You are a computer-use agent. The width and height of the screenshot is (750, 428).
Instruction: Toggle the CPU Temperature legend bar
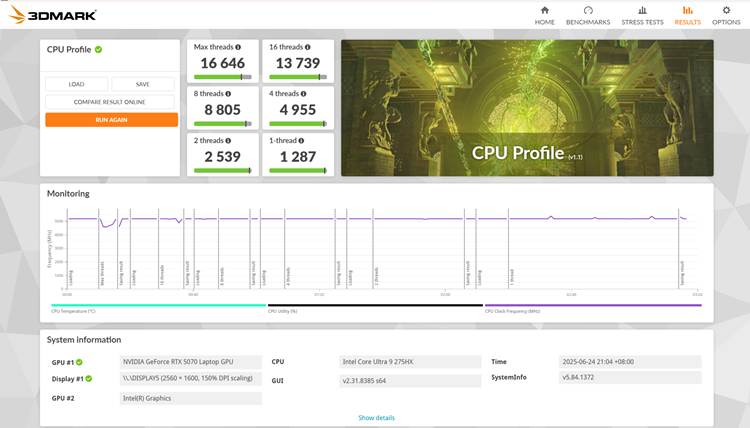click(158, 305)
